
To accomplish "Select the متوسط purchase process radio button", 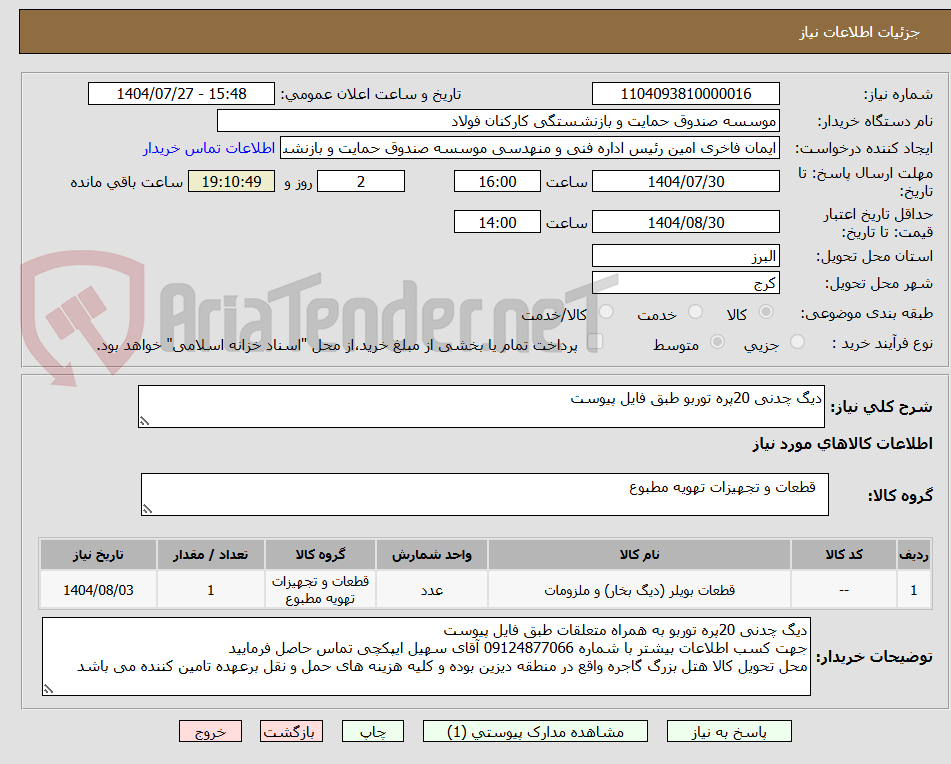I will pyautogui.click(x=716, y=343).
